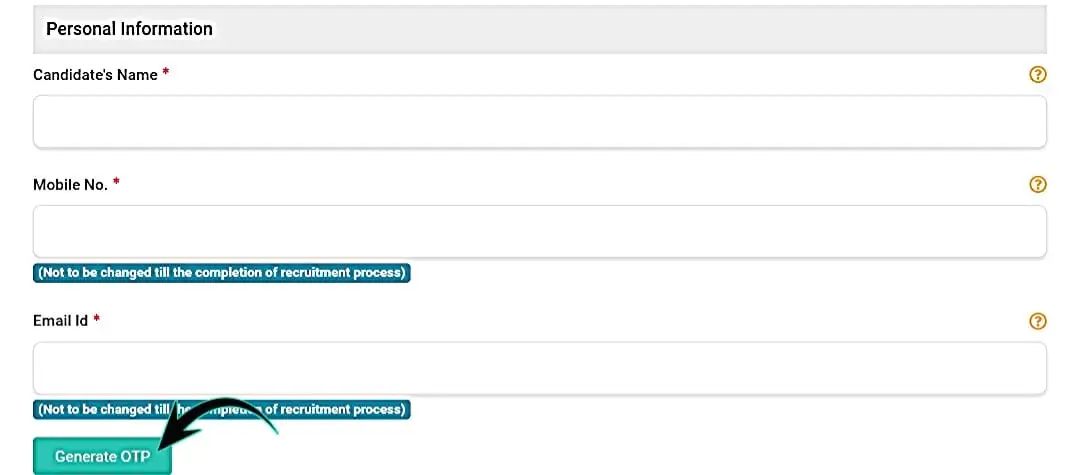Click the Personal Information section heading
This screenshot has height=475, width=1080.
(129, 29)
